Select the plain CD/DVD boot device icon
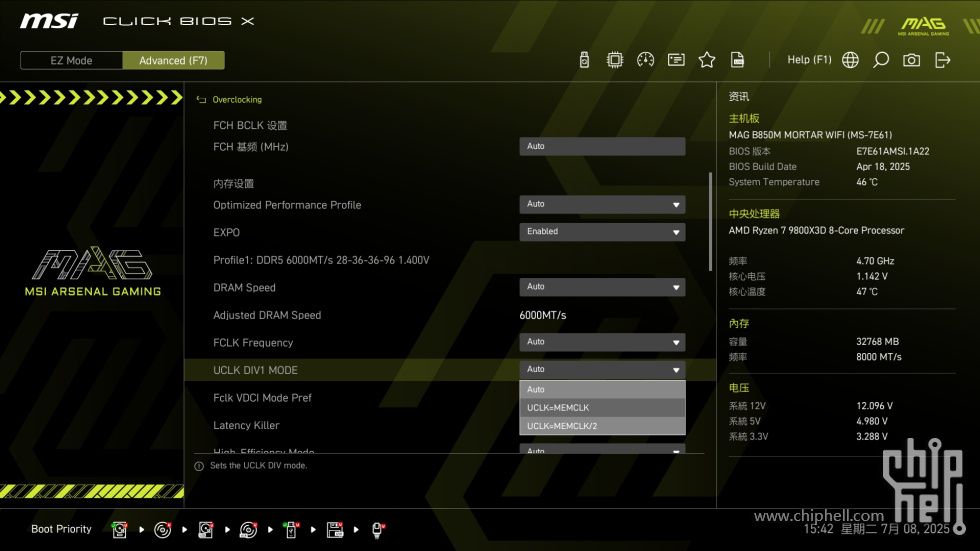Image resolution: width=980 pixels, height=551 pixels. pyautogui.click(x=162, y=530)
